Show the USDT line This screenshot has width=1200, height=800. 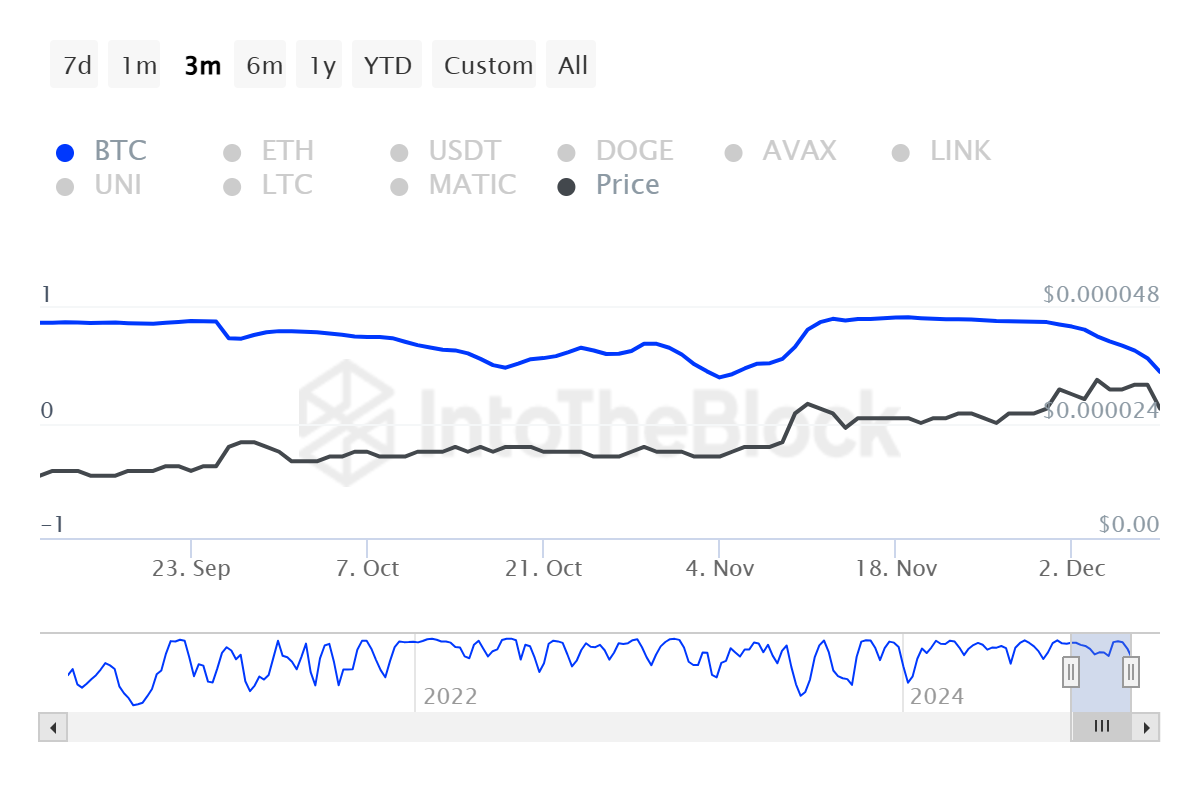click(x=450, y=150)
